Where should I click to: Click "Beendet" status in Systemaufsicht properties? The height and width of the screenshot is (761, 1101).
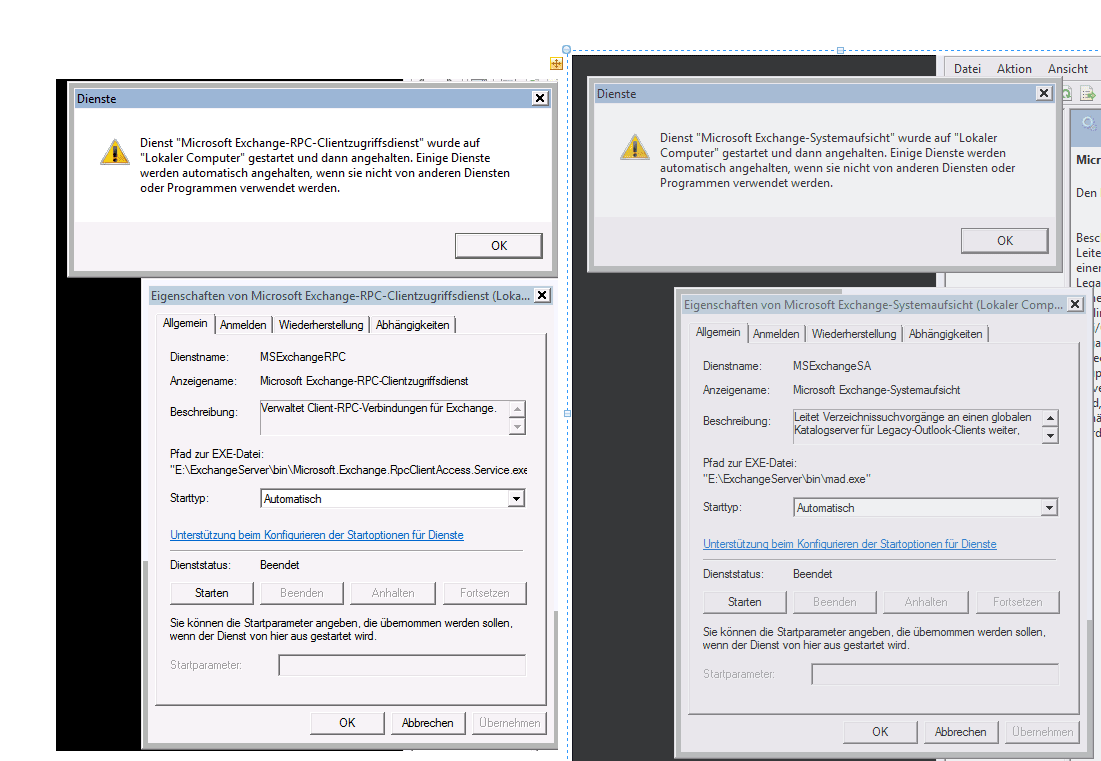812,574
